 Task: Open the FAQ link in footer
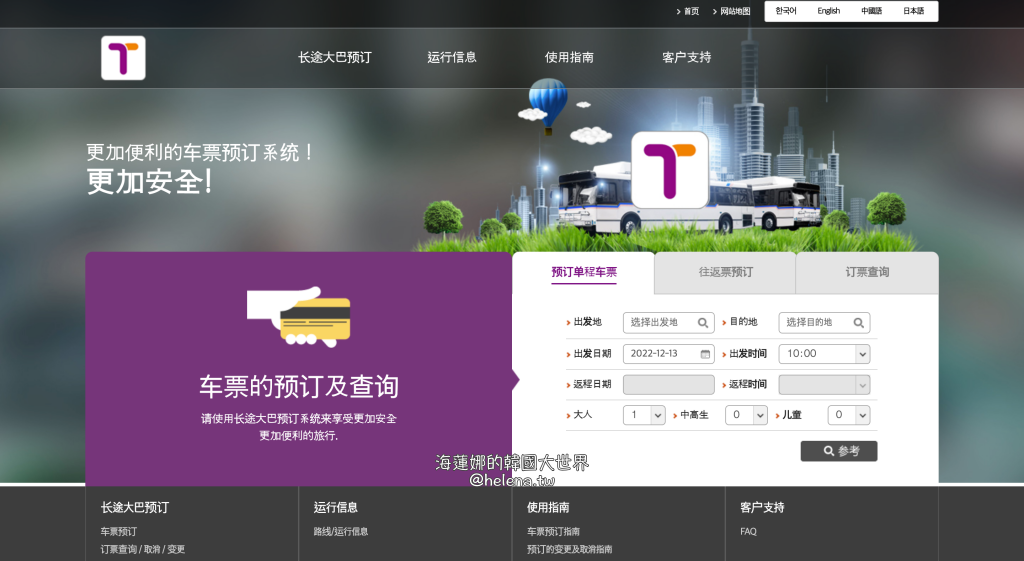pyautogui.click(x=748, y=532)
